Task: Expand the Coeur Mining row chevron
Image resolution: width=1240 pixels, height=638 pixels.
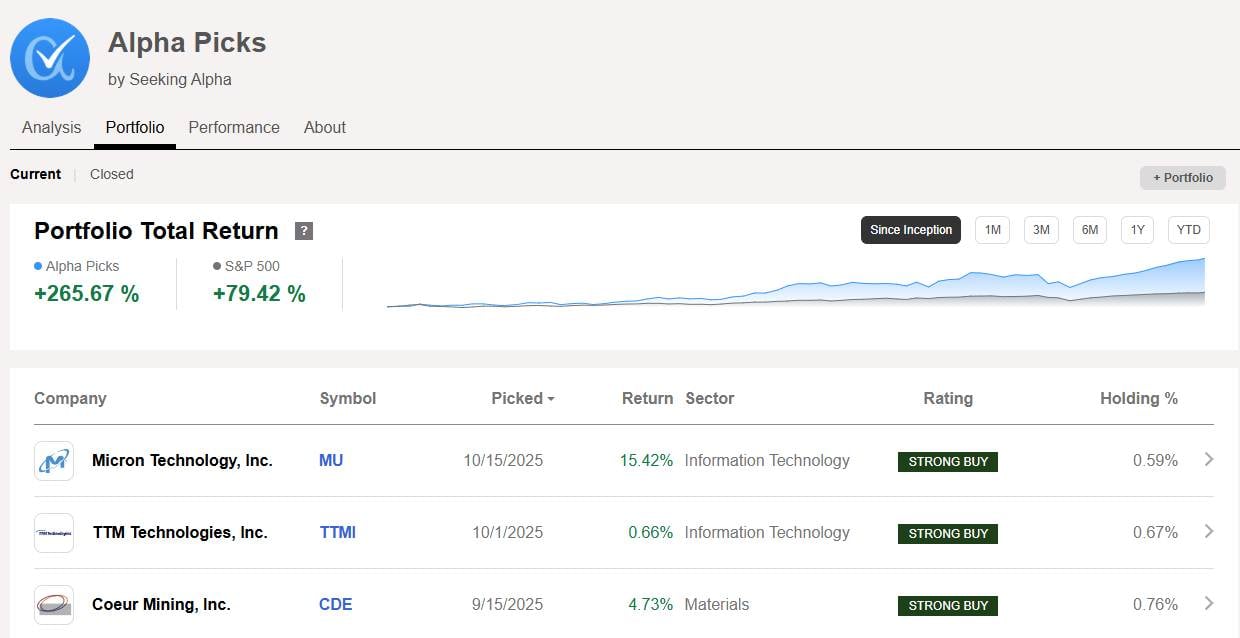Action: (x=1209, y=604)
